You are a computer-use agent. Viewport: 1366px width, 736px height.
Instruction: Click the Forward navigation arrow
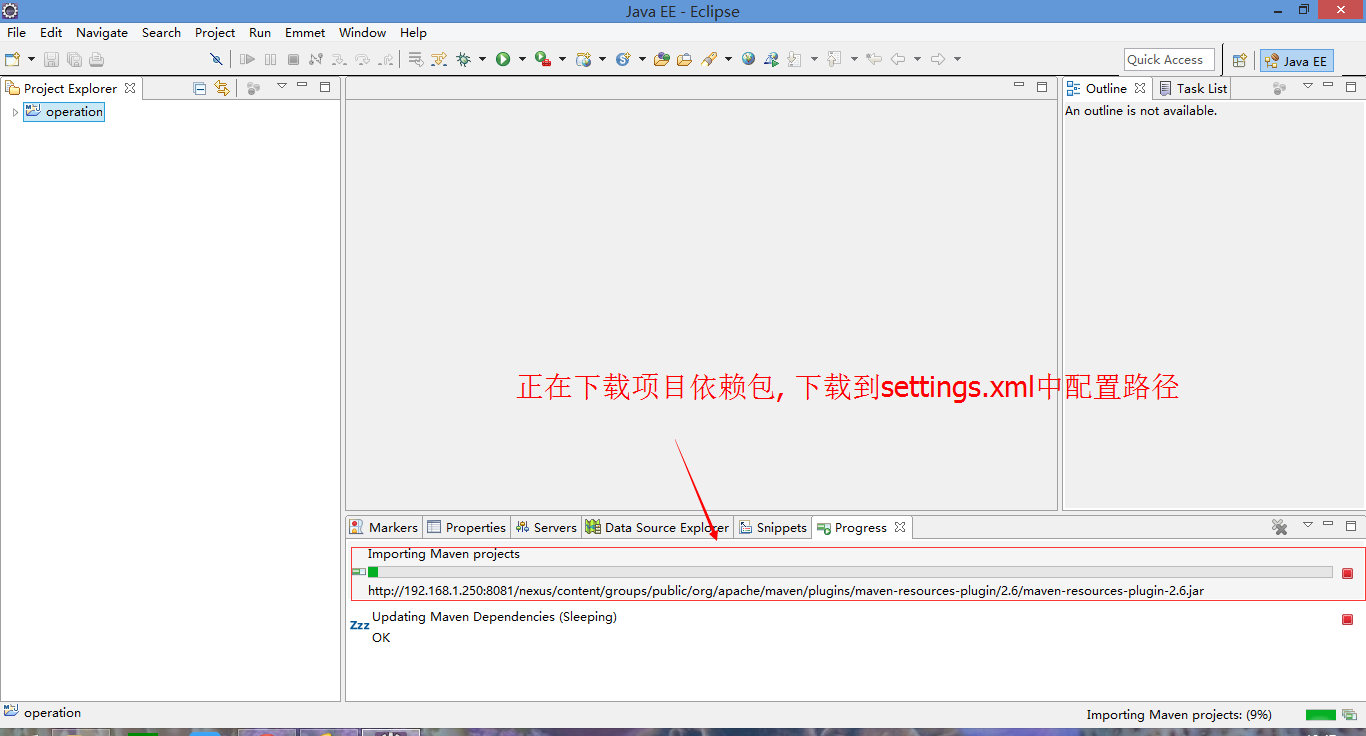938,60
